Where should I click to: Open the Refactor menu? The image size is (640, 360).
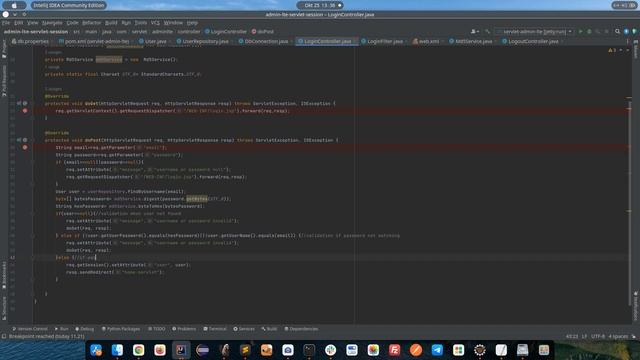(x=91, y=23)
